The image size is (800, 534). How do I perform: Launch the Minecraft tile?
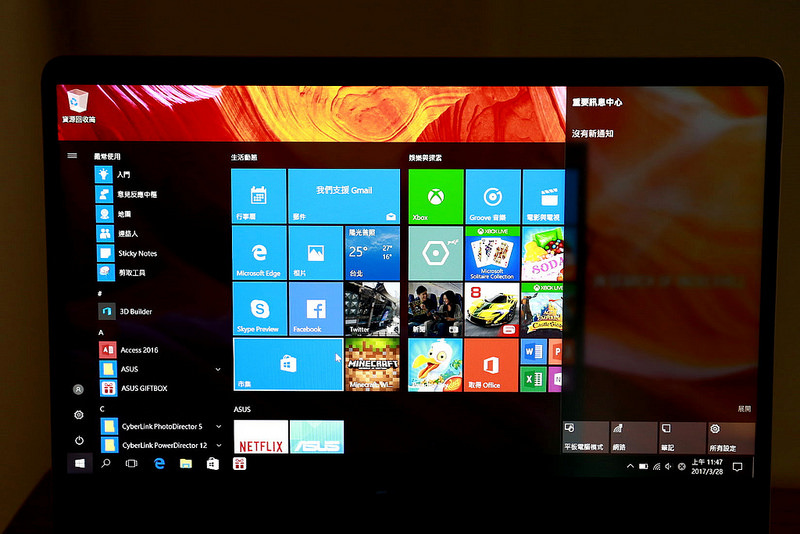tap(372, 364)
